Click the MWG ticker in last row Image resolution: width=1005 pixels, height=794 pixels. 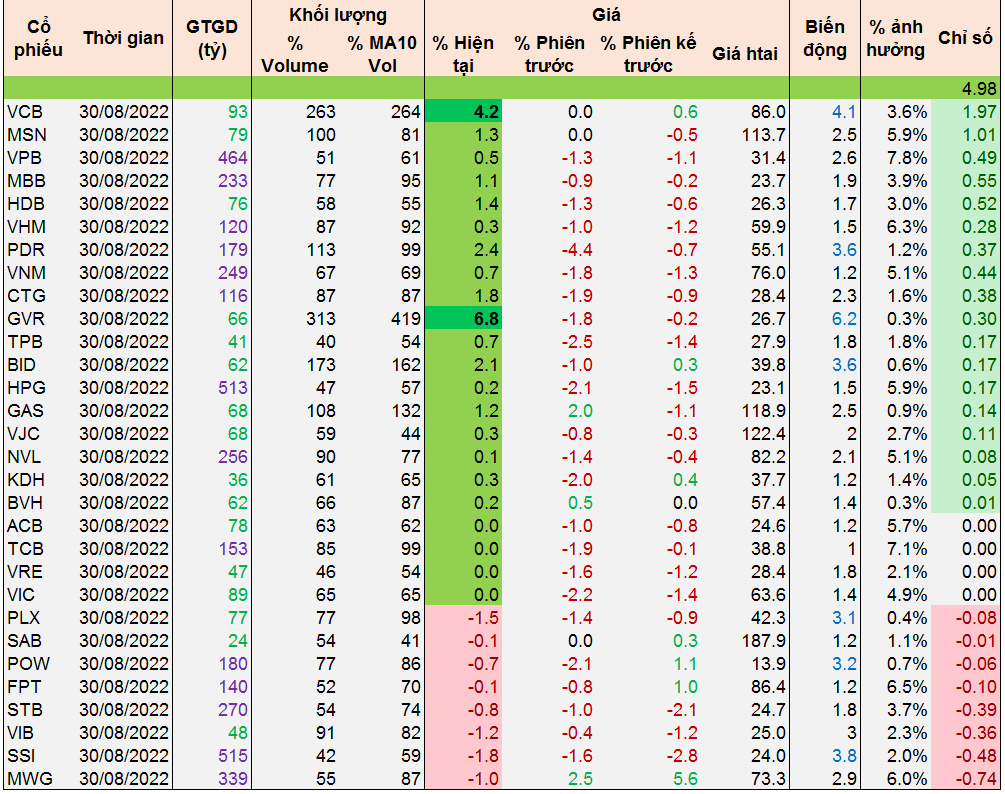click(29, 779)
